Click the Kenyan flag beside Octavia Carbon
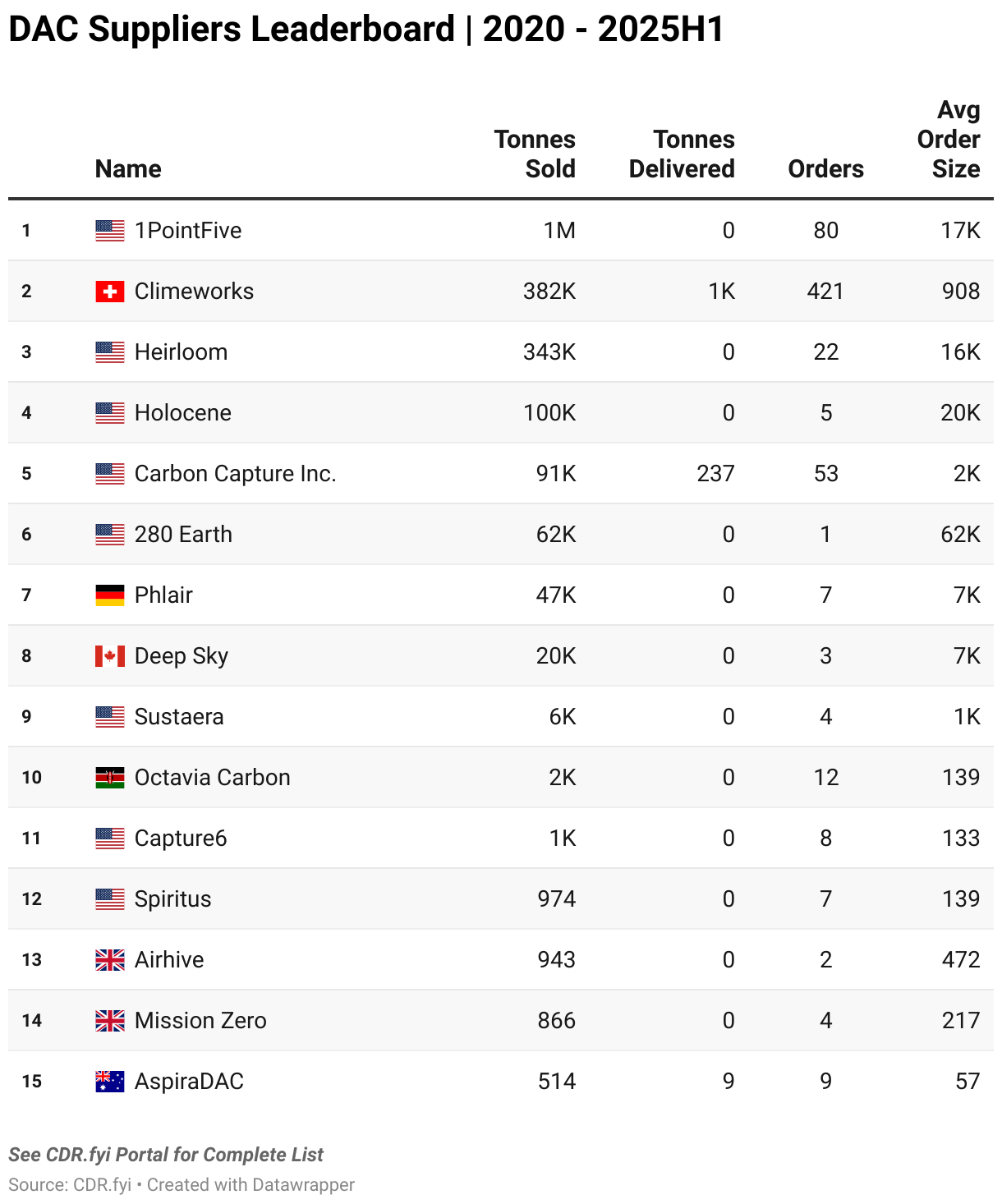 point(109,778)
